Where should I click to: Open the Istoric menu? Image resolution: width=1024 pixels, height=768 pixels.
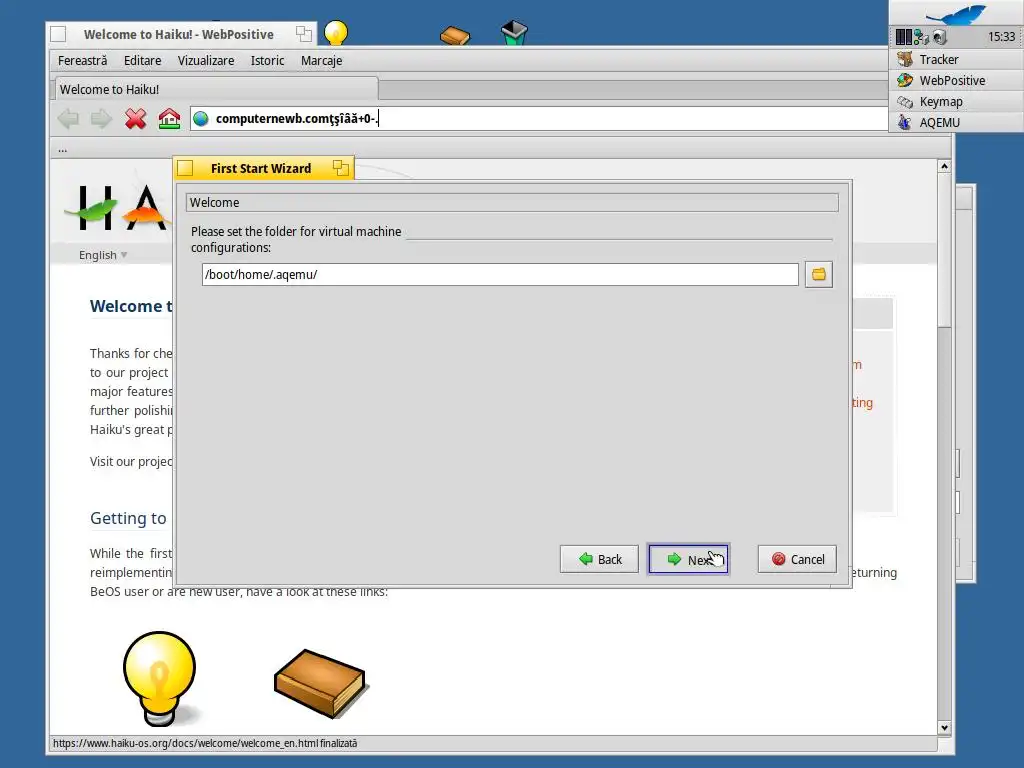tap(267, 61)
